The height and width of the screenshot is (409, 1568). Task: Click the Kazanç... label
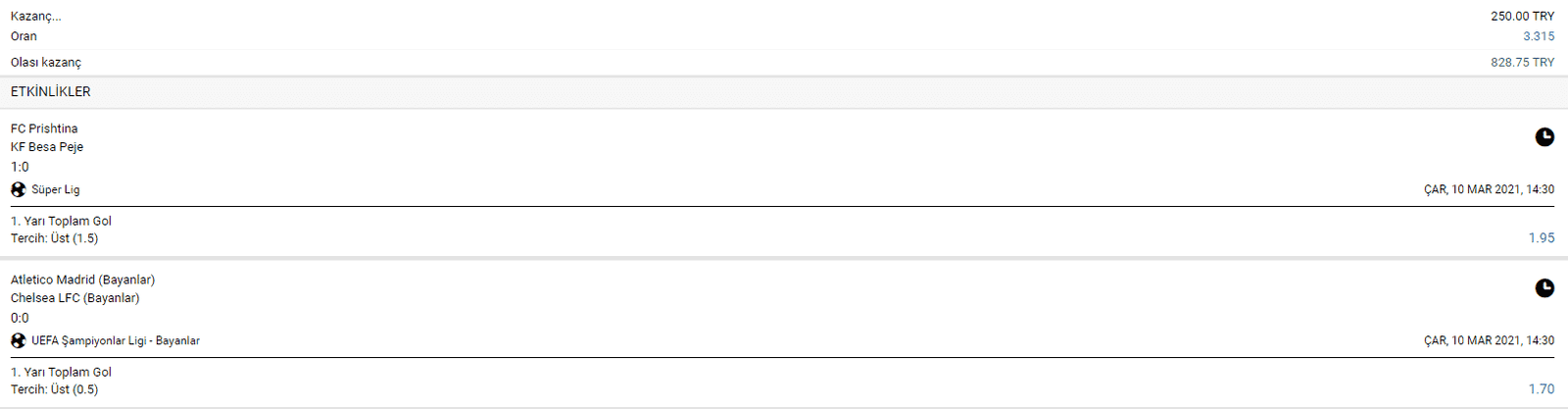tap(36, 17)
